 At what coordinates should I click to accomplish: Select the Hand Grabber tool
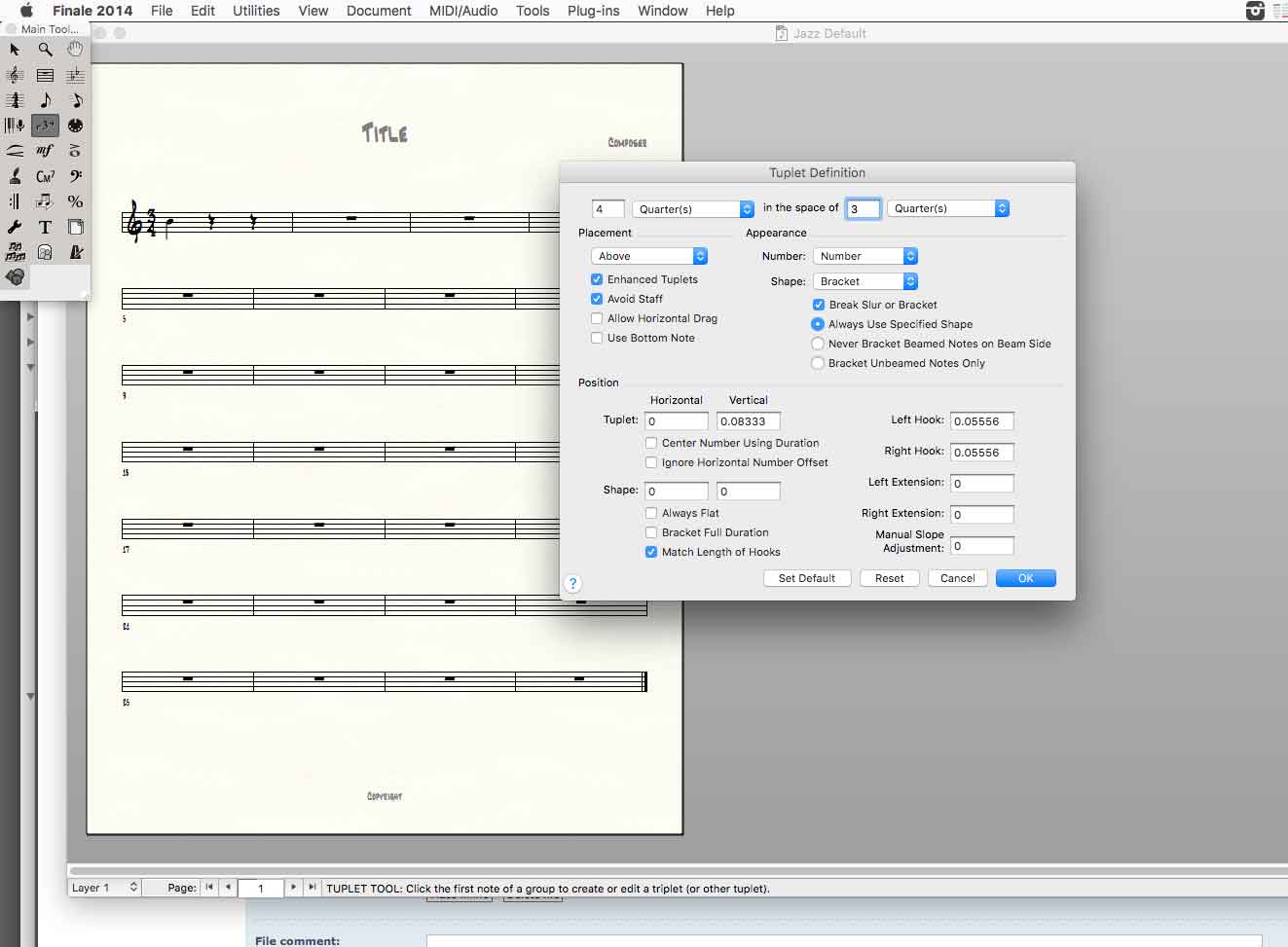point(75,50)
